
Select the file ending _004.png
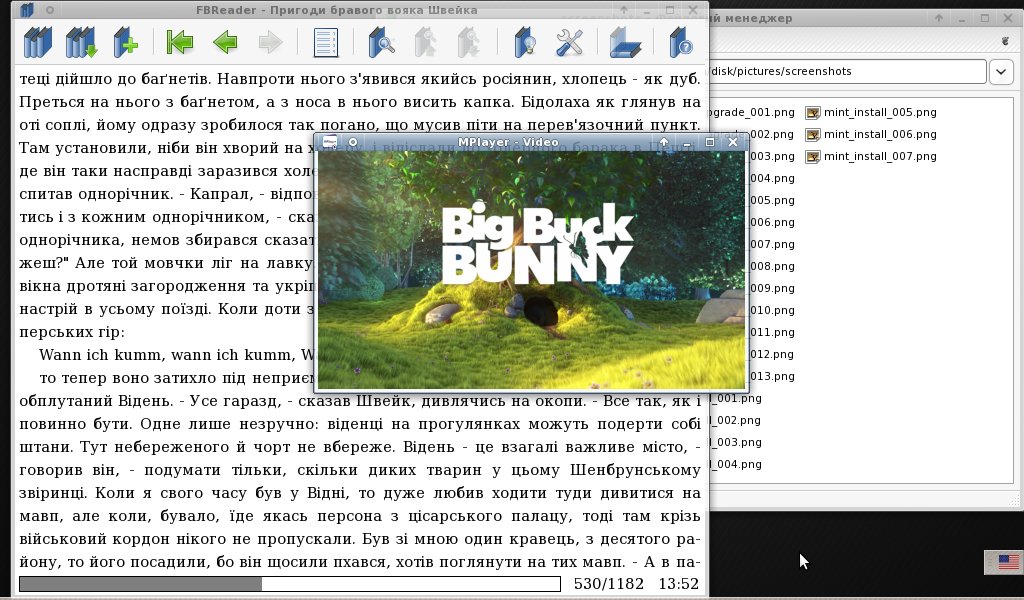point(736,464)
